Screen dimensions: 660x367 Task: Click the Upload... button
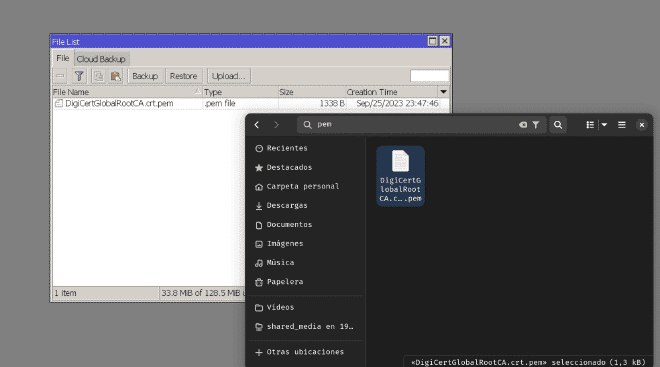pos(229,76)
